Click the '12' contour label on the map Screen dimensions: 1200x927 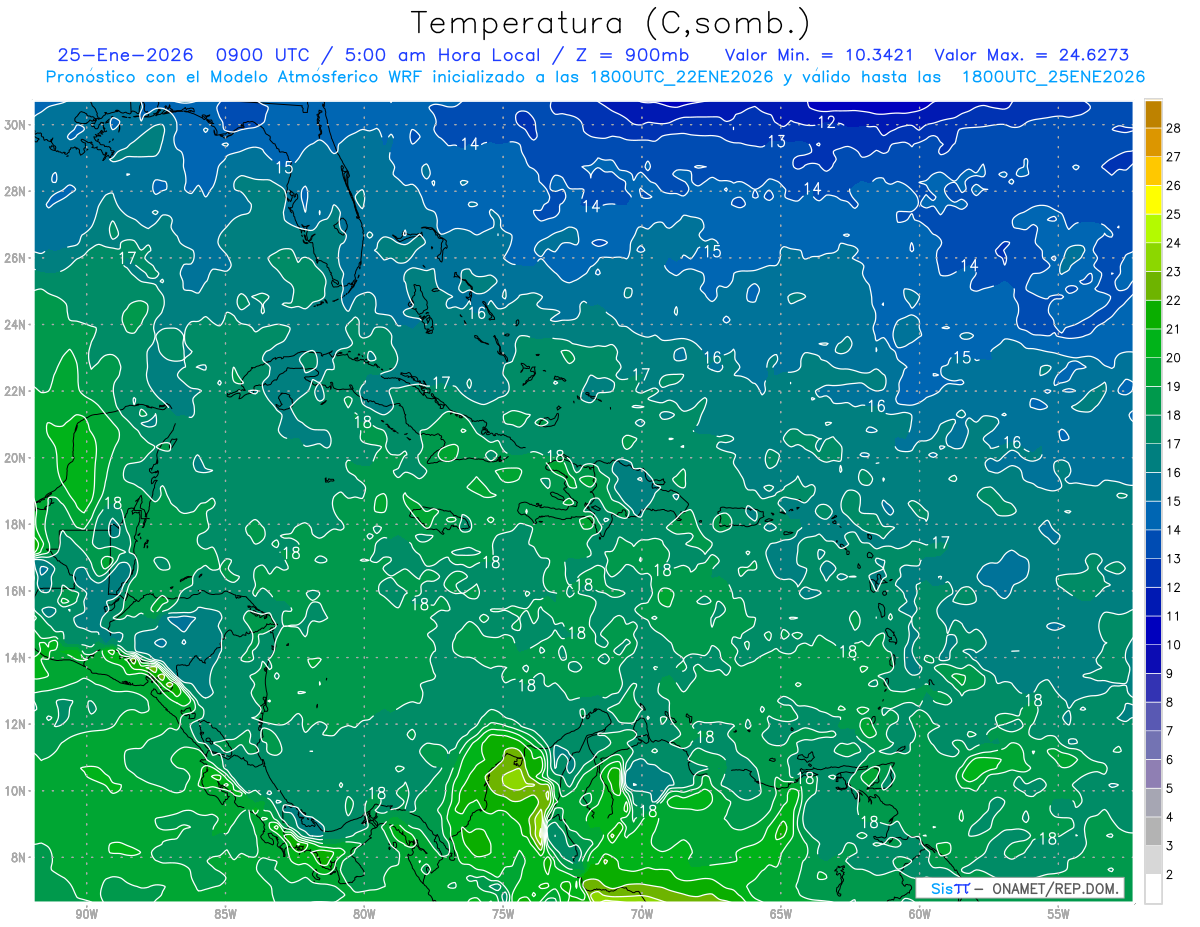click(x=827, y=122)
